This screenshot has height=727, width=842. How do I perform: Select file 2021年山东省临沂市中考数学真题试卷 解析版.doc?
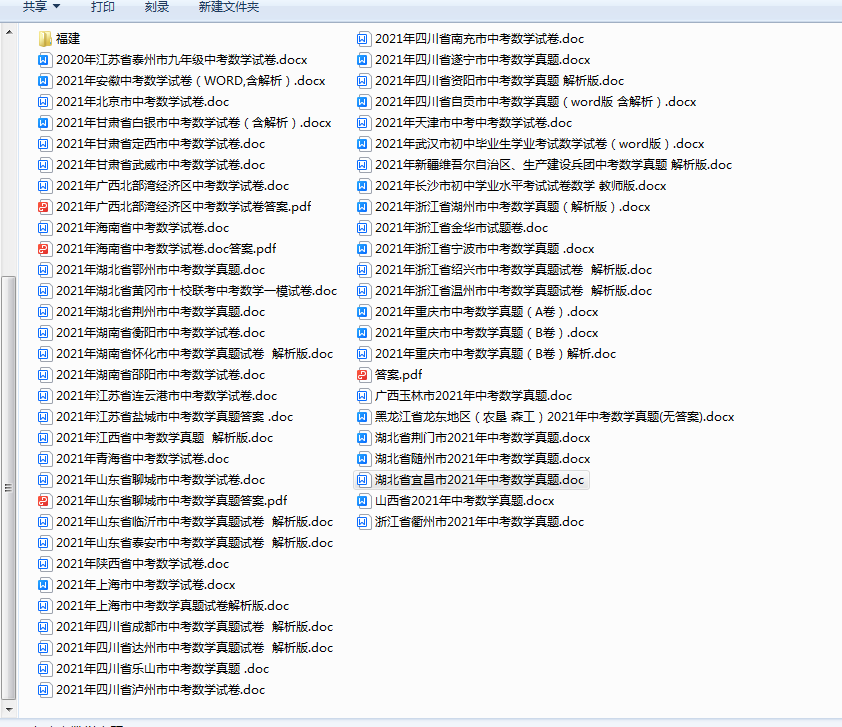(x=185, y=522)
